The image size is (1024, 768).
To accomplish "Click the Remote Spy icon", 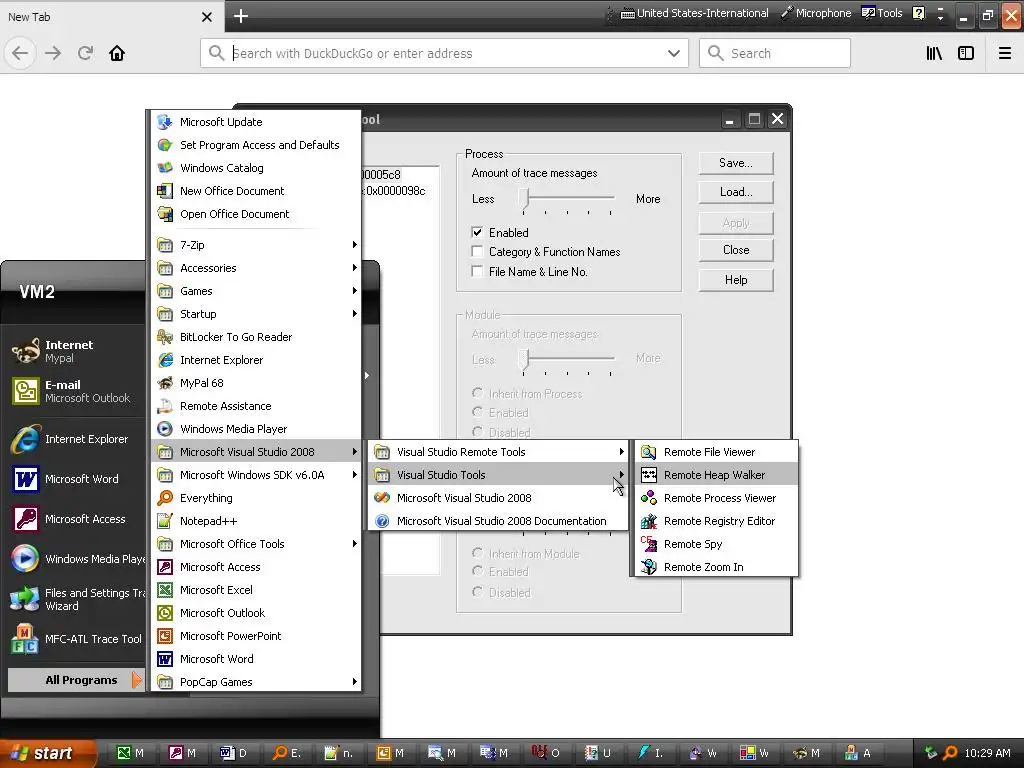I will coord(648,544).
